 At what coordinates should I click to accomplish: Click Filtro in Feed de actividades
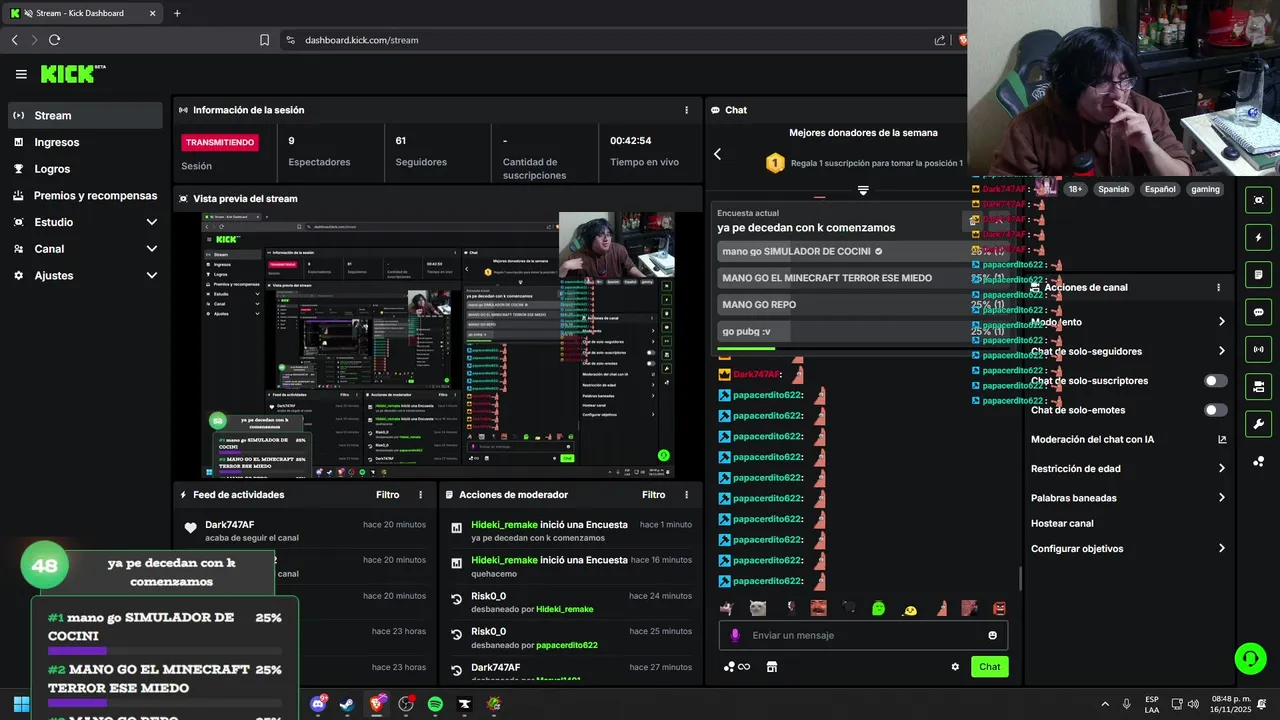[387, 495]
